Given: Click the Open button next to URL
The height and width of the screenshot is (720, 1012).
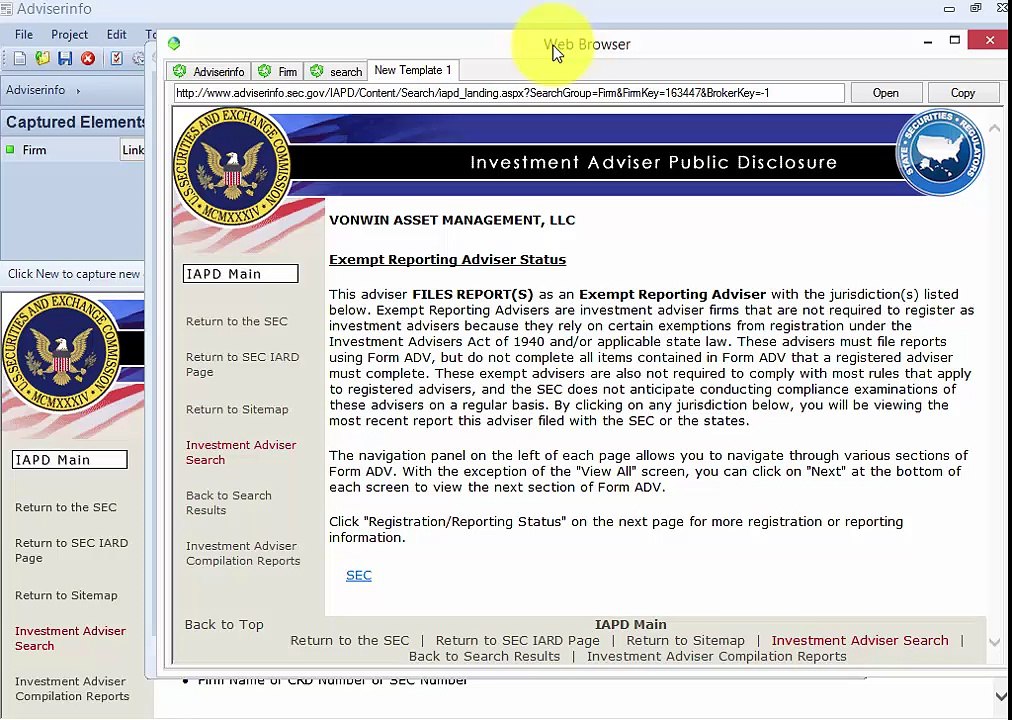Looking at the screenshot, I should (x=886, y=93).
